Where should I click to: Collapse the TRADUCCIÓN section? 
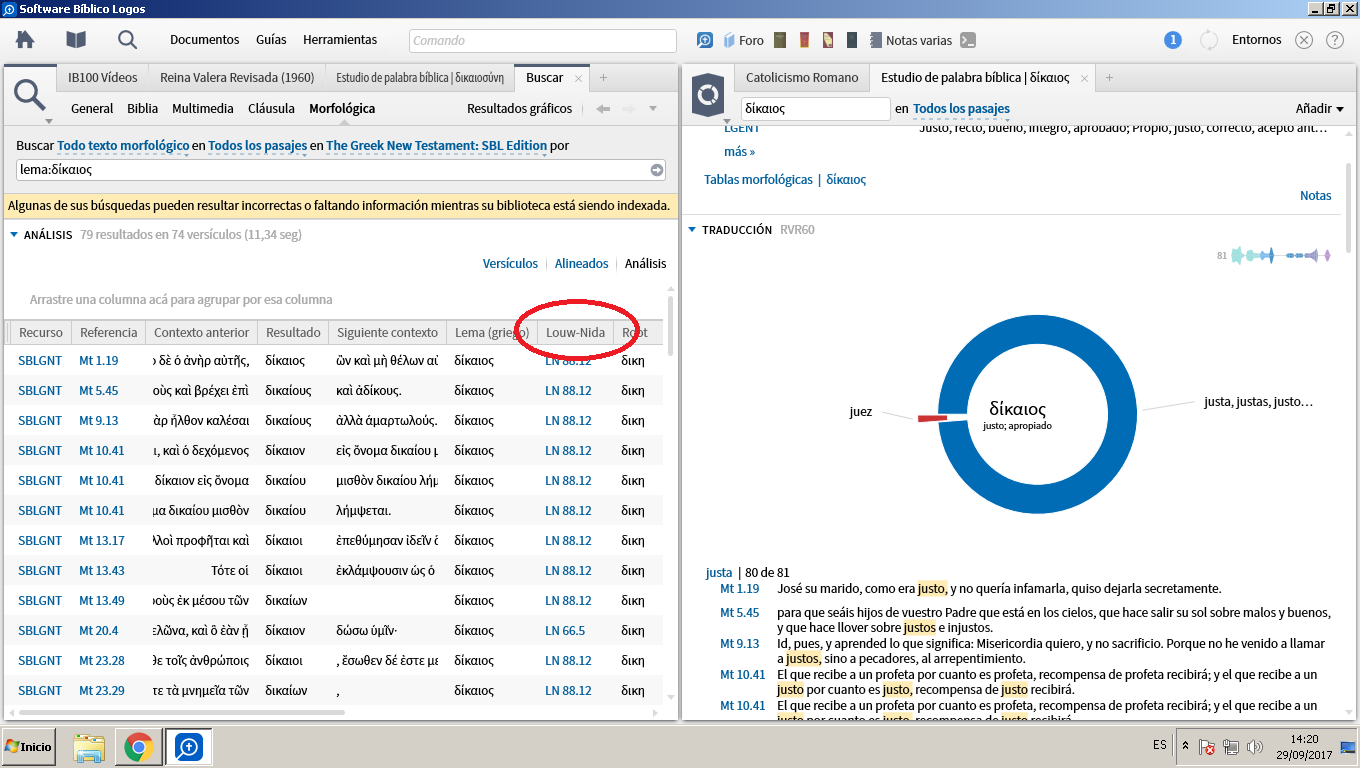pos(692,229)
